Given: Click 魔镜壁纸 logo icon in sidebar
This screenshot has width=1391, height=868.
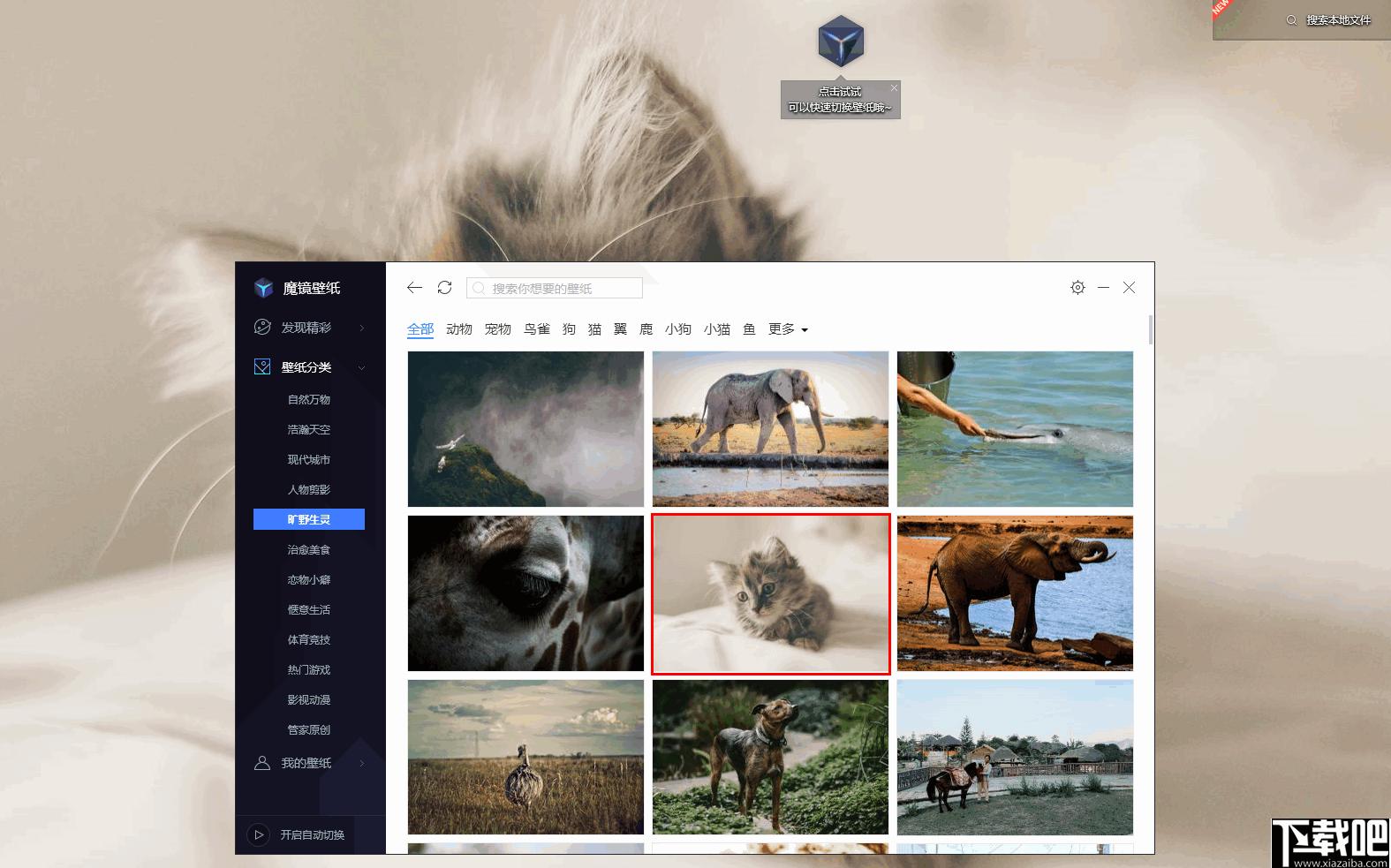Looking at the screenshot, I should point(263,288).
